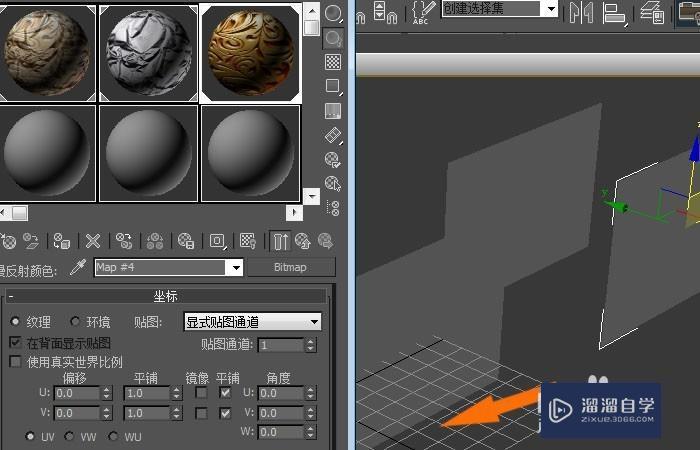Enable the V 镜像 checkbox

[201, 413]
